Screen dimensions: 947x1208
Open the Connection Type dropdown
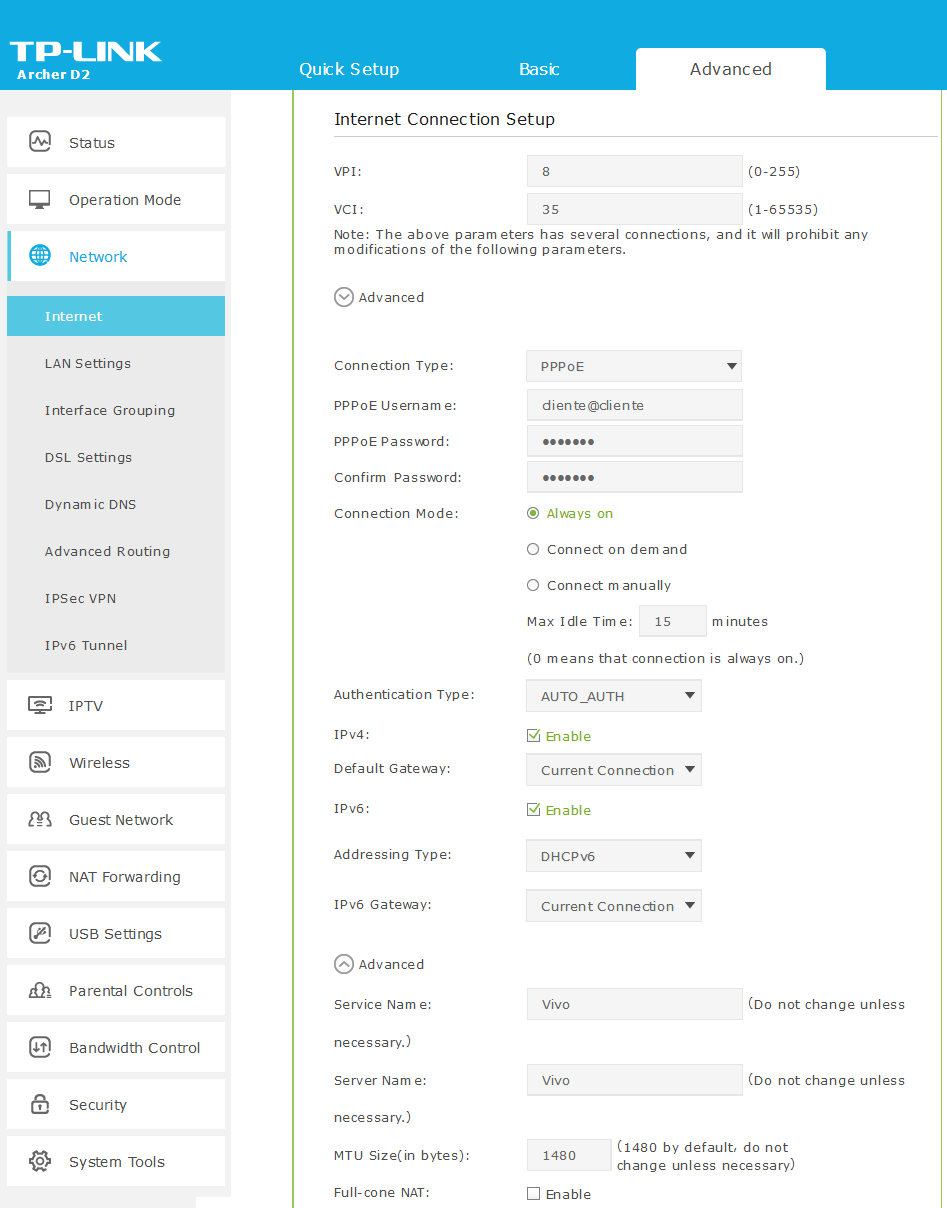click(634, 366)
